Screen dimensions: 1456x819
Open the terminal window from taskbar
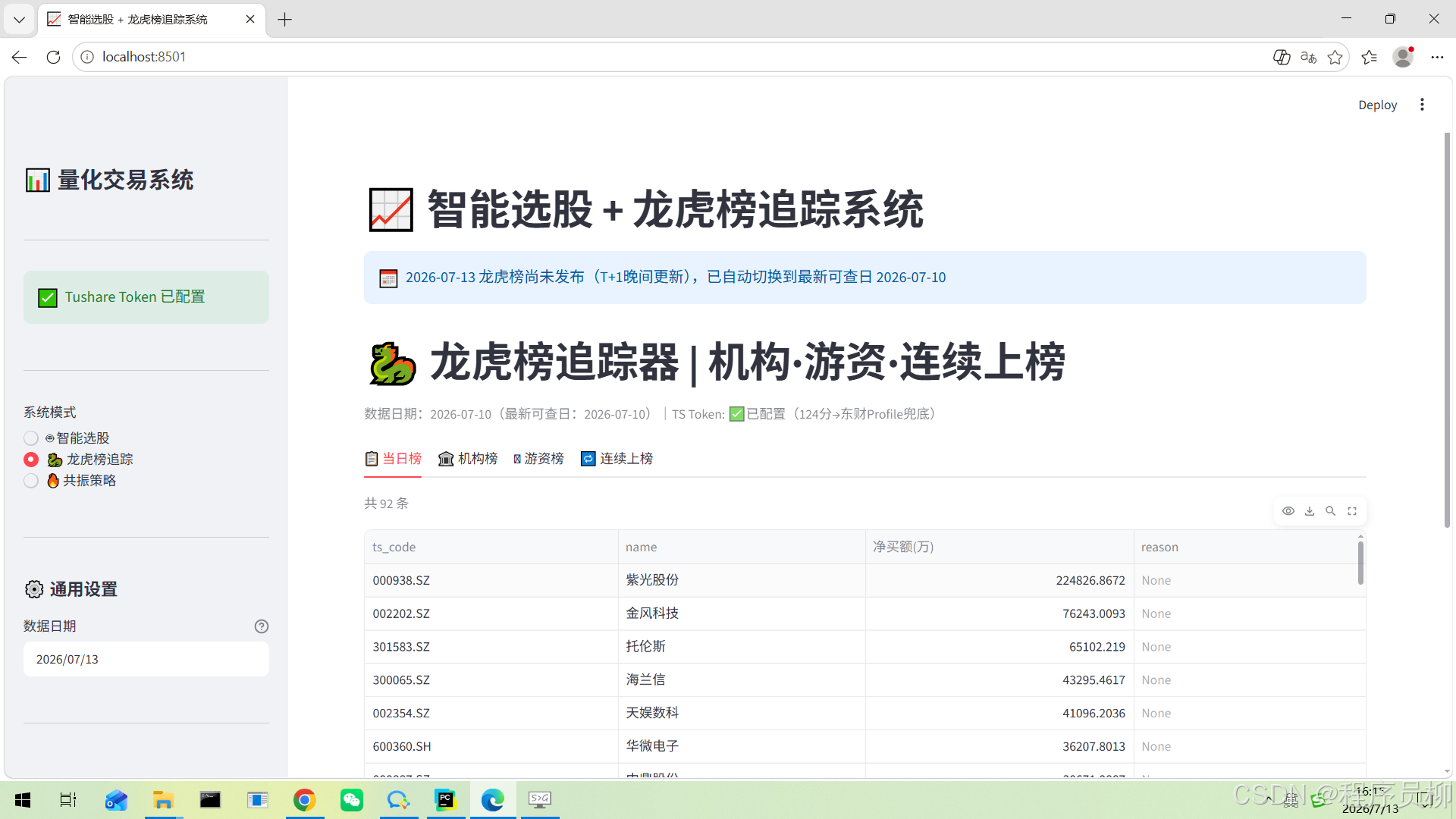[210, 800]
